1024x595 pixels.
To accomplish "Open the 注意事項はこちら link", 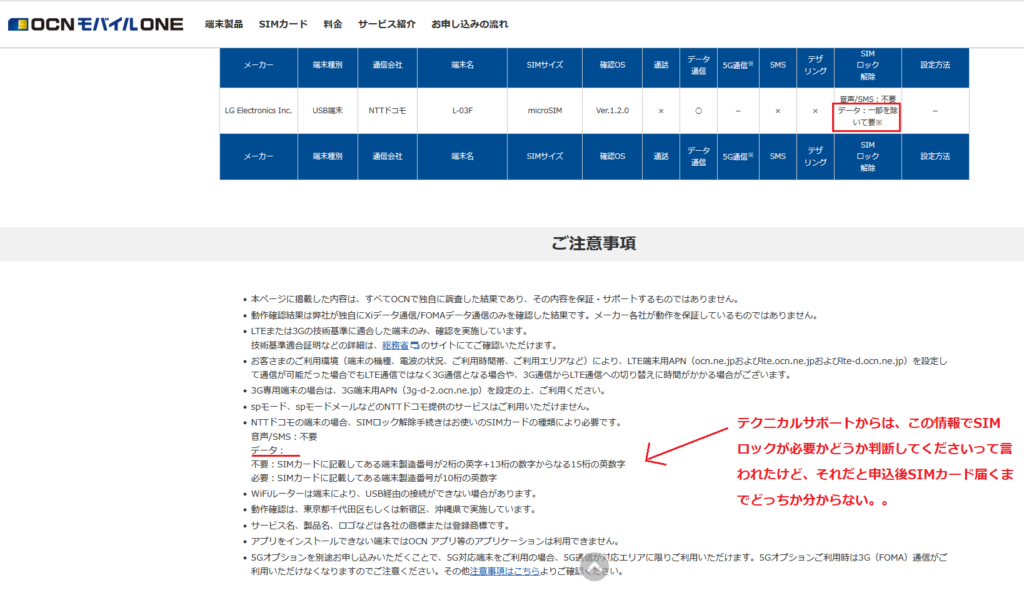I will [x=505, y=571].
